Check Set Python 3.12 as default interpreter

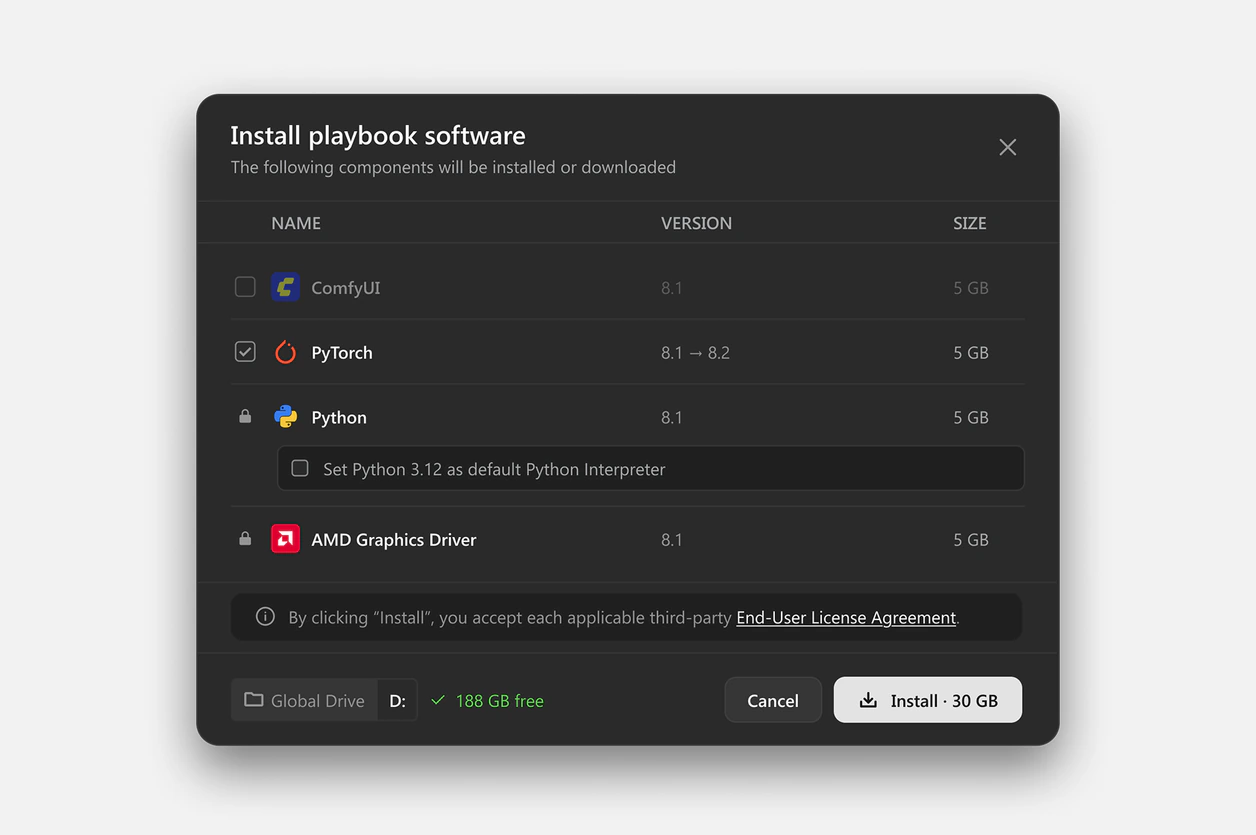pos(300,468)
